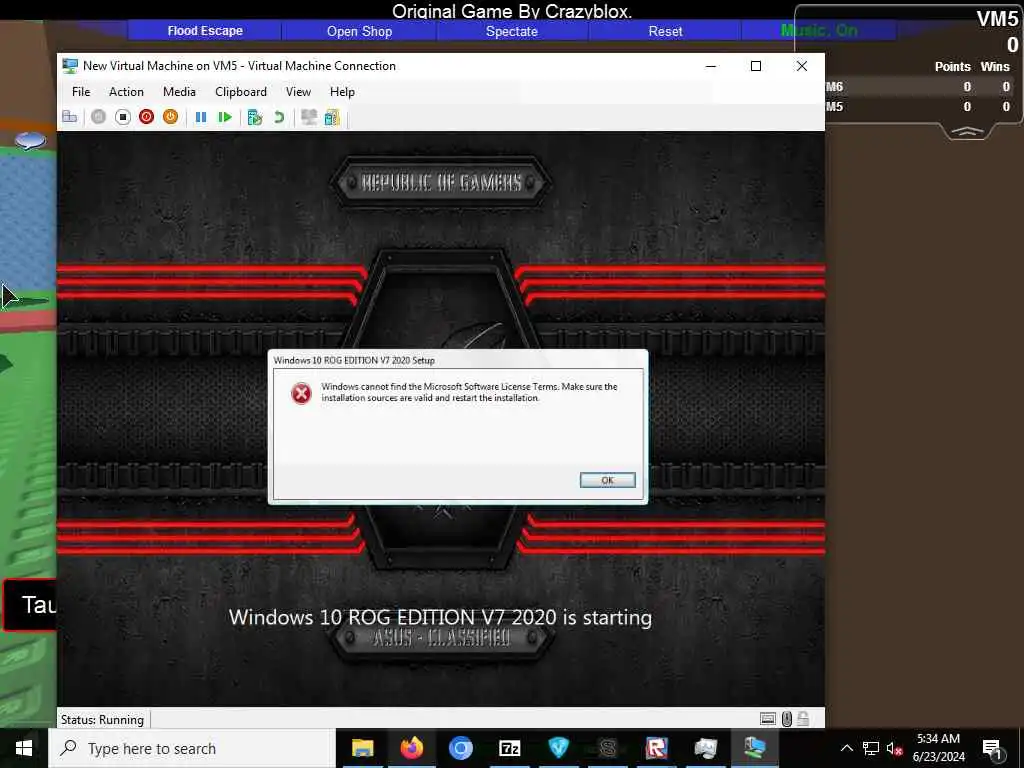The height and width of the screenshot is (768, 1024).
Task: Click the lock icon in the VM status bar
Action: tap(803, 719)
